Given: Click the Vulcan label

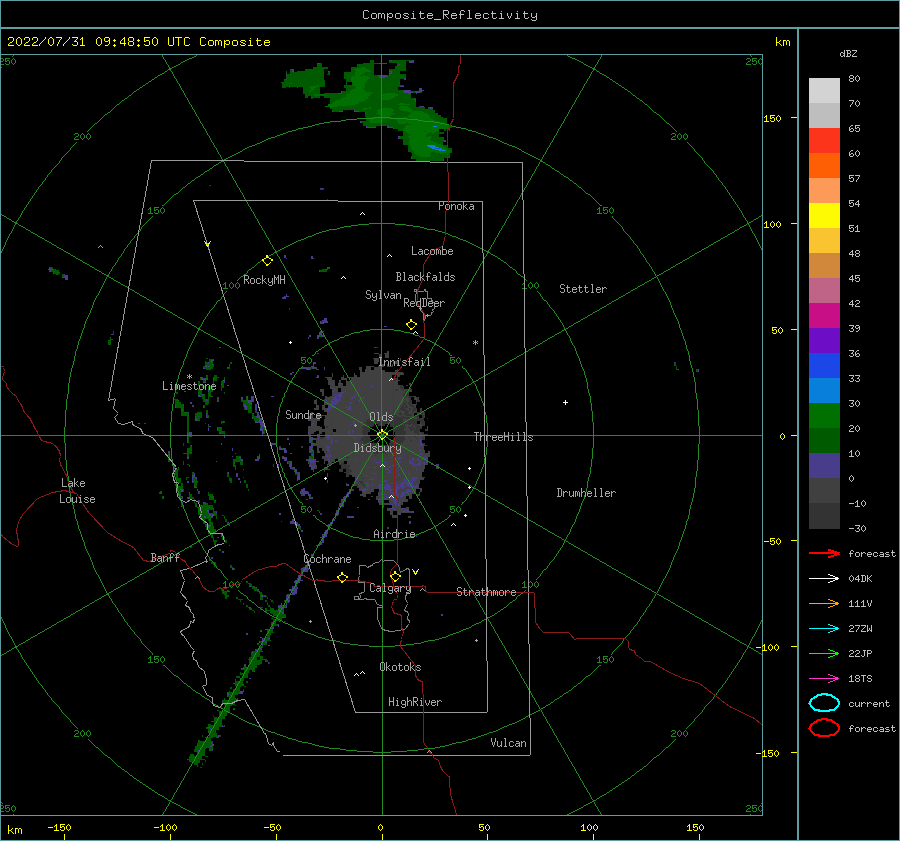Looking at the screenshot, I should pos(508,743).
